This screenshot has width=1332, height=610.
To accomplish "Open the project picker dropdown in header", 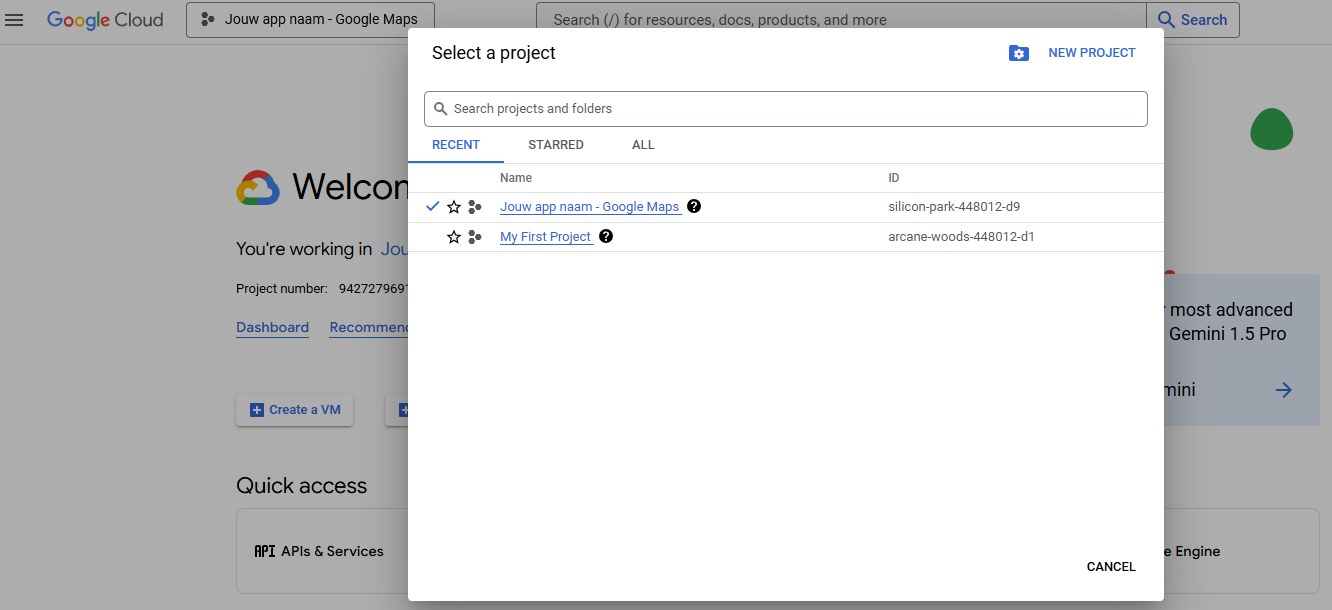I will point(309,20).
